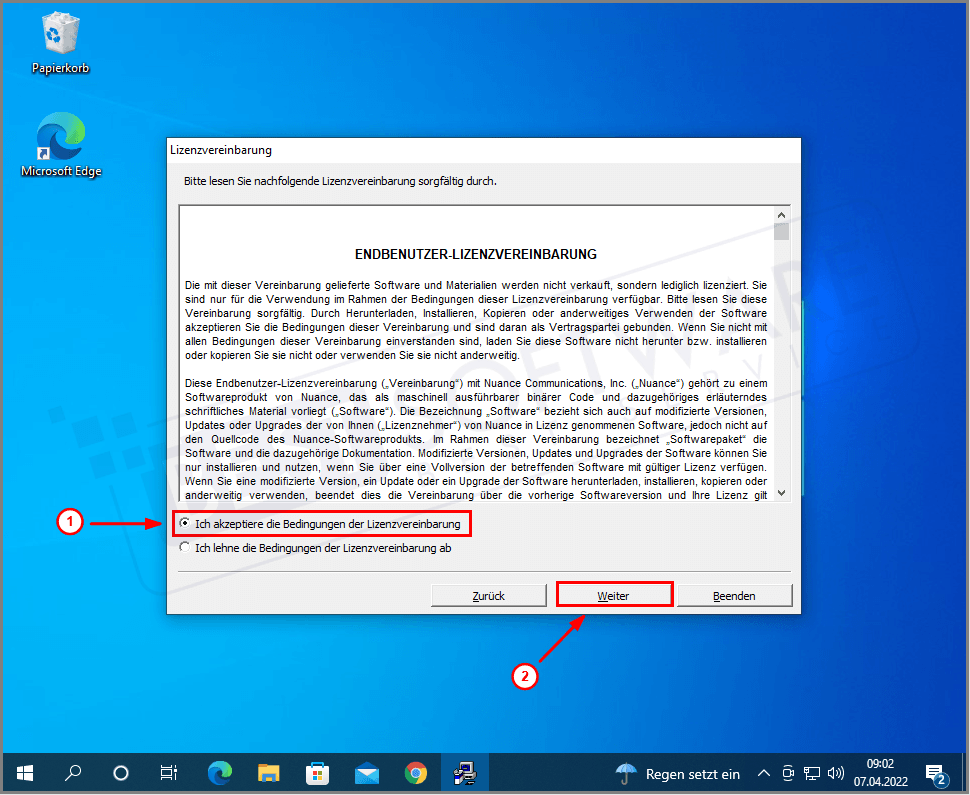Show hidden system tray icons chevron
This screenshot has height=795, width=970.
point(764,773)
